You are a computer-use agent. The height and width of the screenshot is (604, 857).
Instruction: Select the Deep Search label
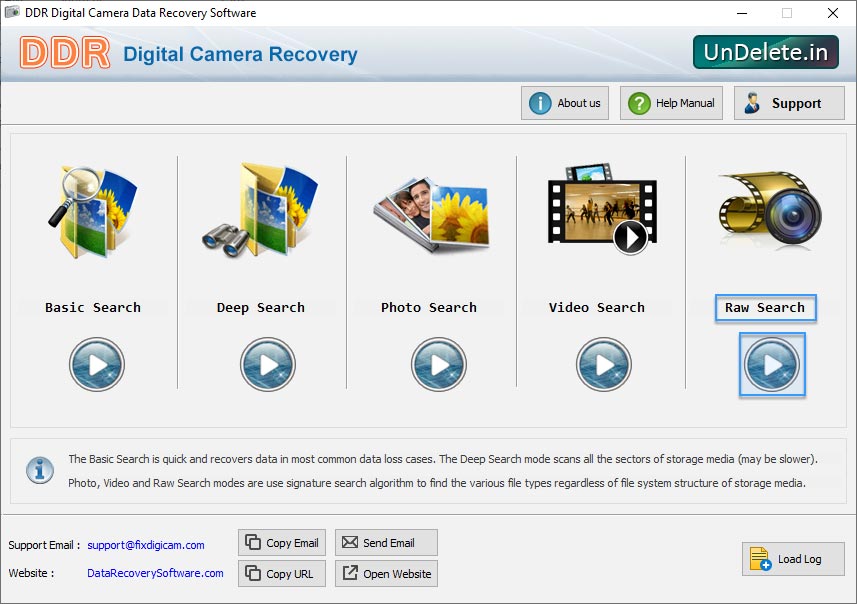261,307
